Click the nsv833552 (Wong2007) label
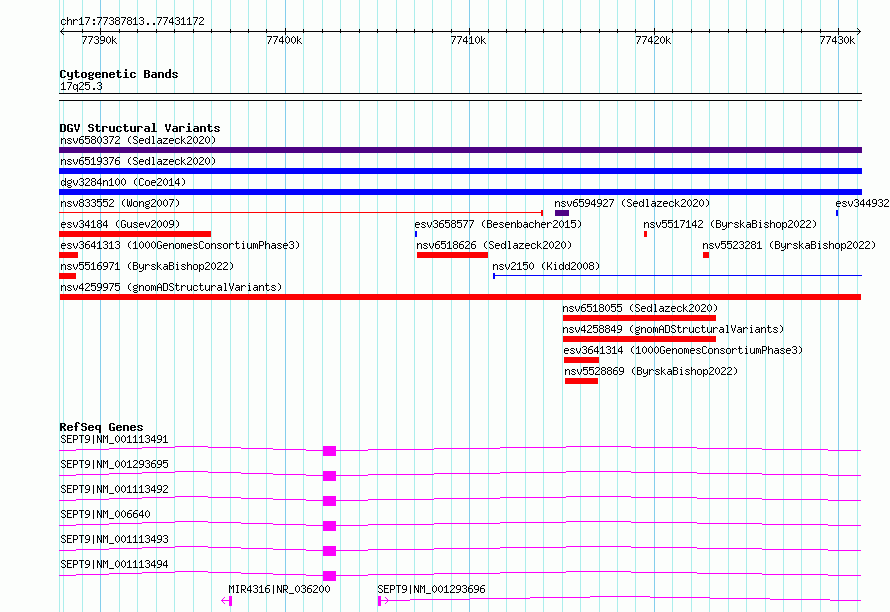The width and height of the screenshot is (890, 612). 120,203
